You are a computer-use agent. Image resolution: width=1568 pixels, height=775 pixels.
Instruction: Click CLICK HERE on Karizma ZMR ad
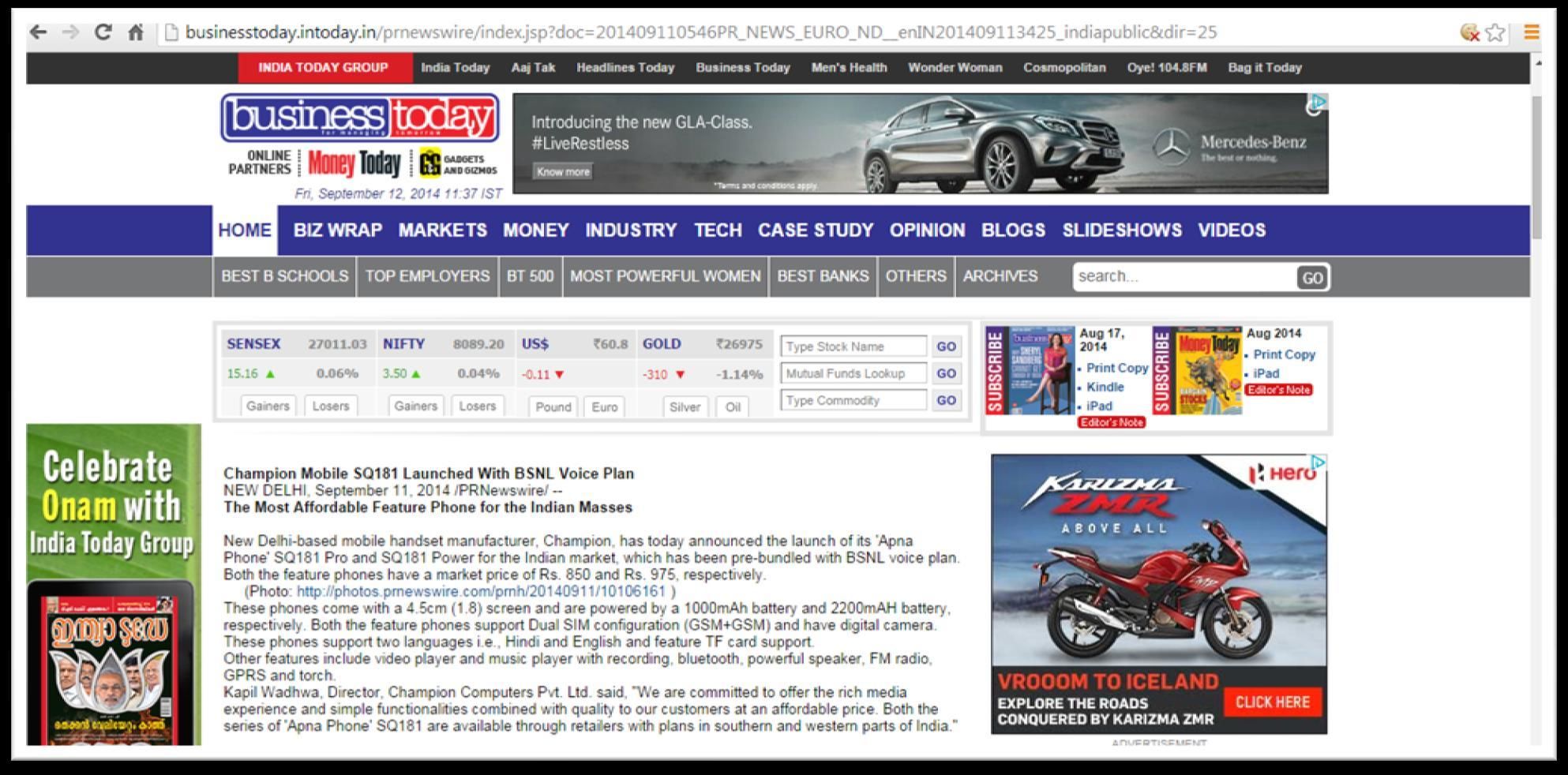tap(1272, 702)
